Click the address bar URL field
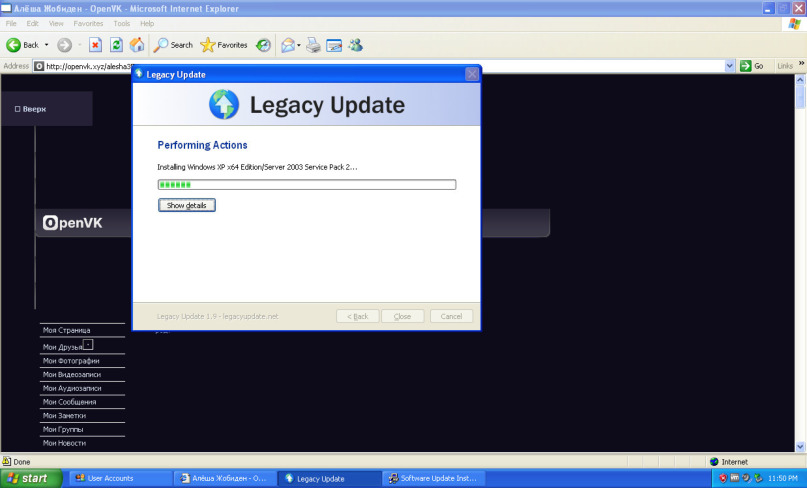The width and height of the screenshot is (807, 488). point(379,66)
